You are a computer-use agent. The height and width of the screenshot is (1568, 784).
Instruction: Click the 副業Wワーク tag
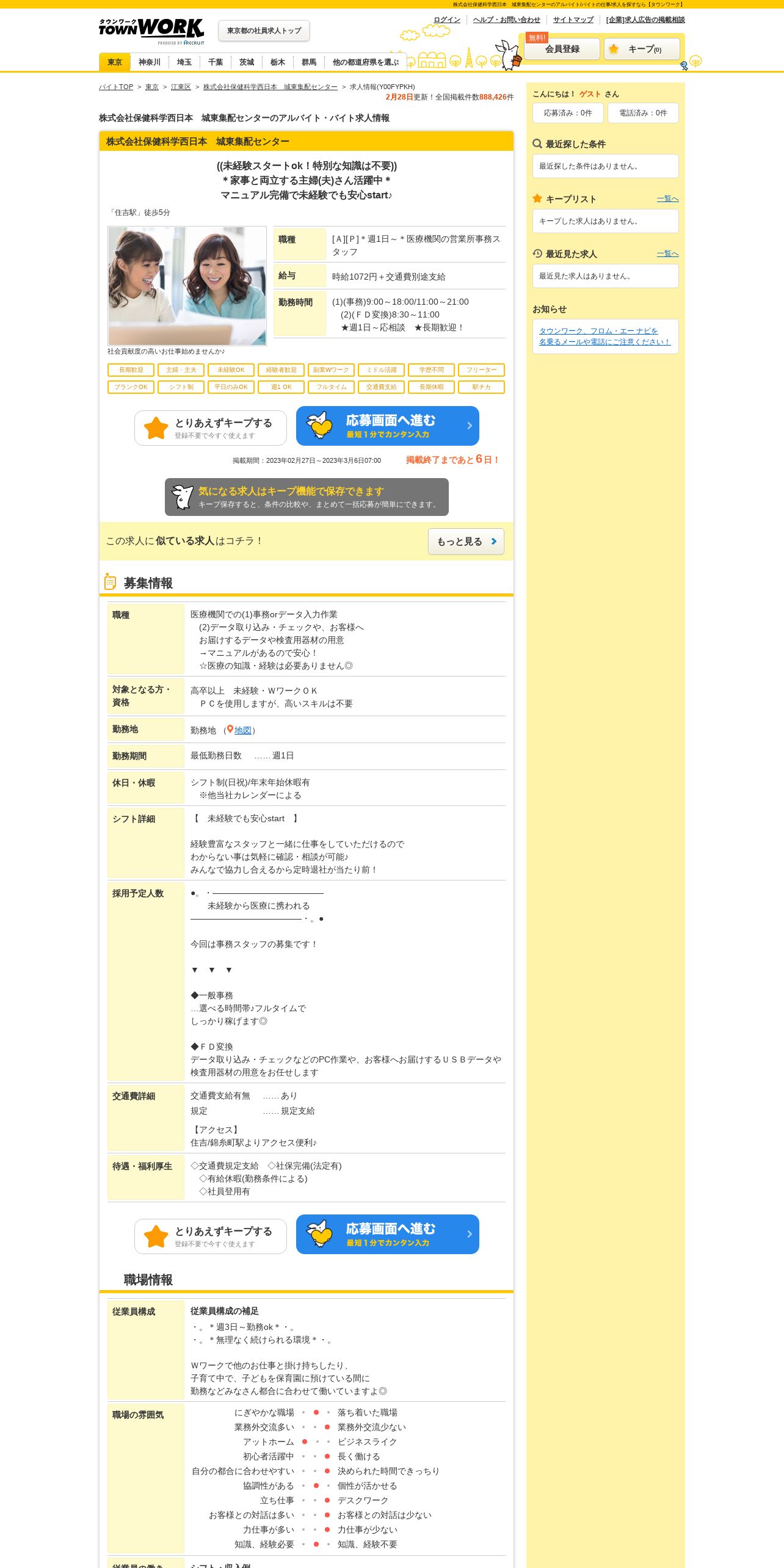pos(331,370)
